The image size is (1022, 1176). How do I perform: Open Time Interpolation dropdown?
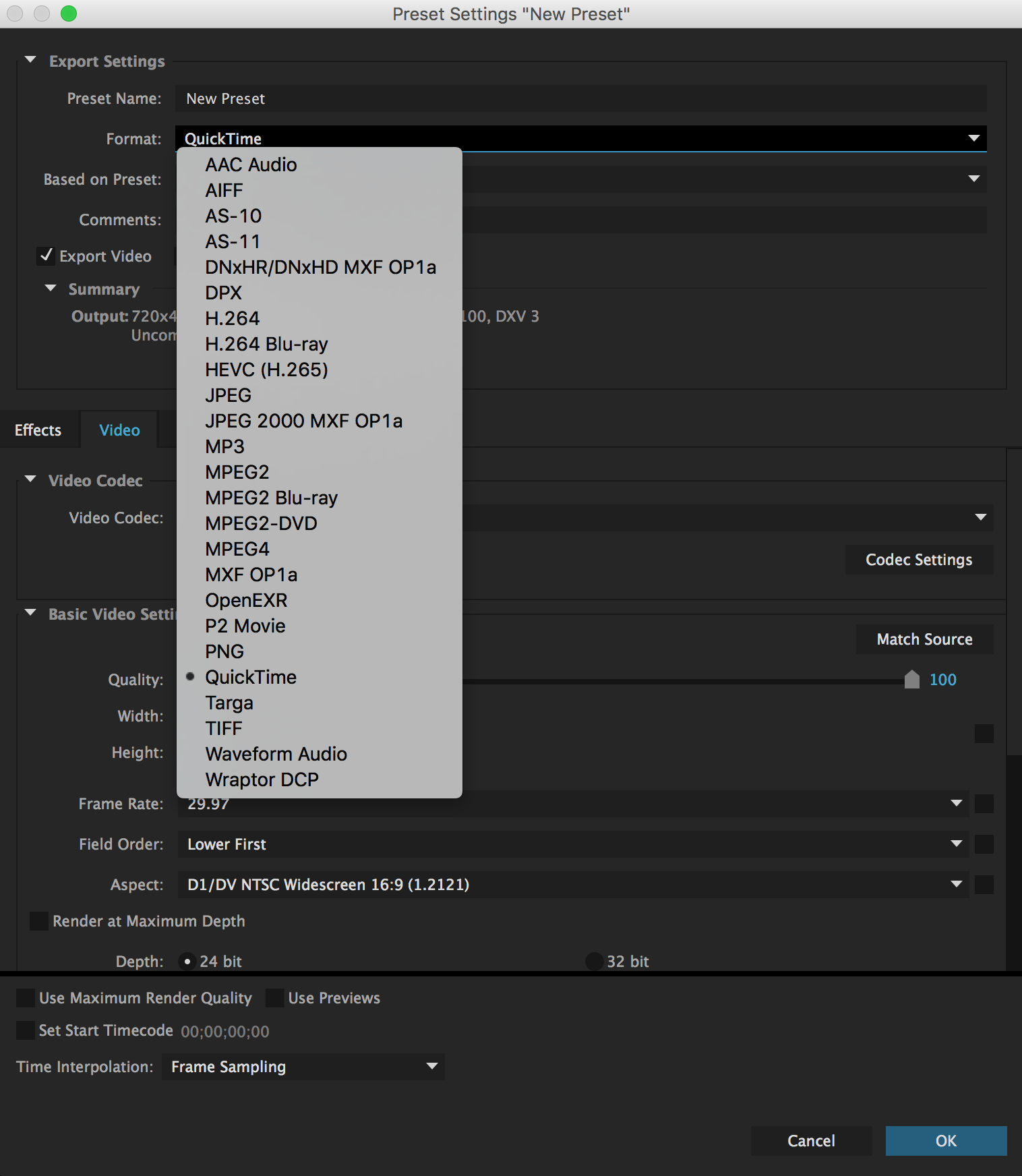[x=303, y=1067]
